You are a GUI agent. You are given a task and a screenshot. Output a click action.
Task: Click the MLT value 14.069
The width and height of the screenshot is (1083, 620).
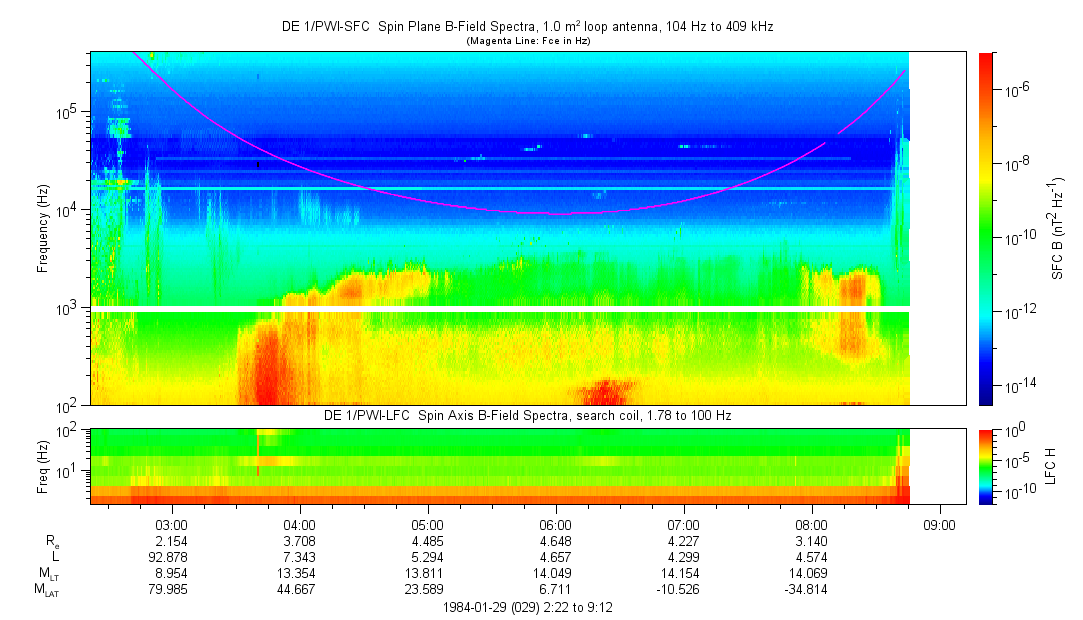coord(808,573)
